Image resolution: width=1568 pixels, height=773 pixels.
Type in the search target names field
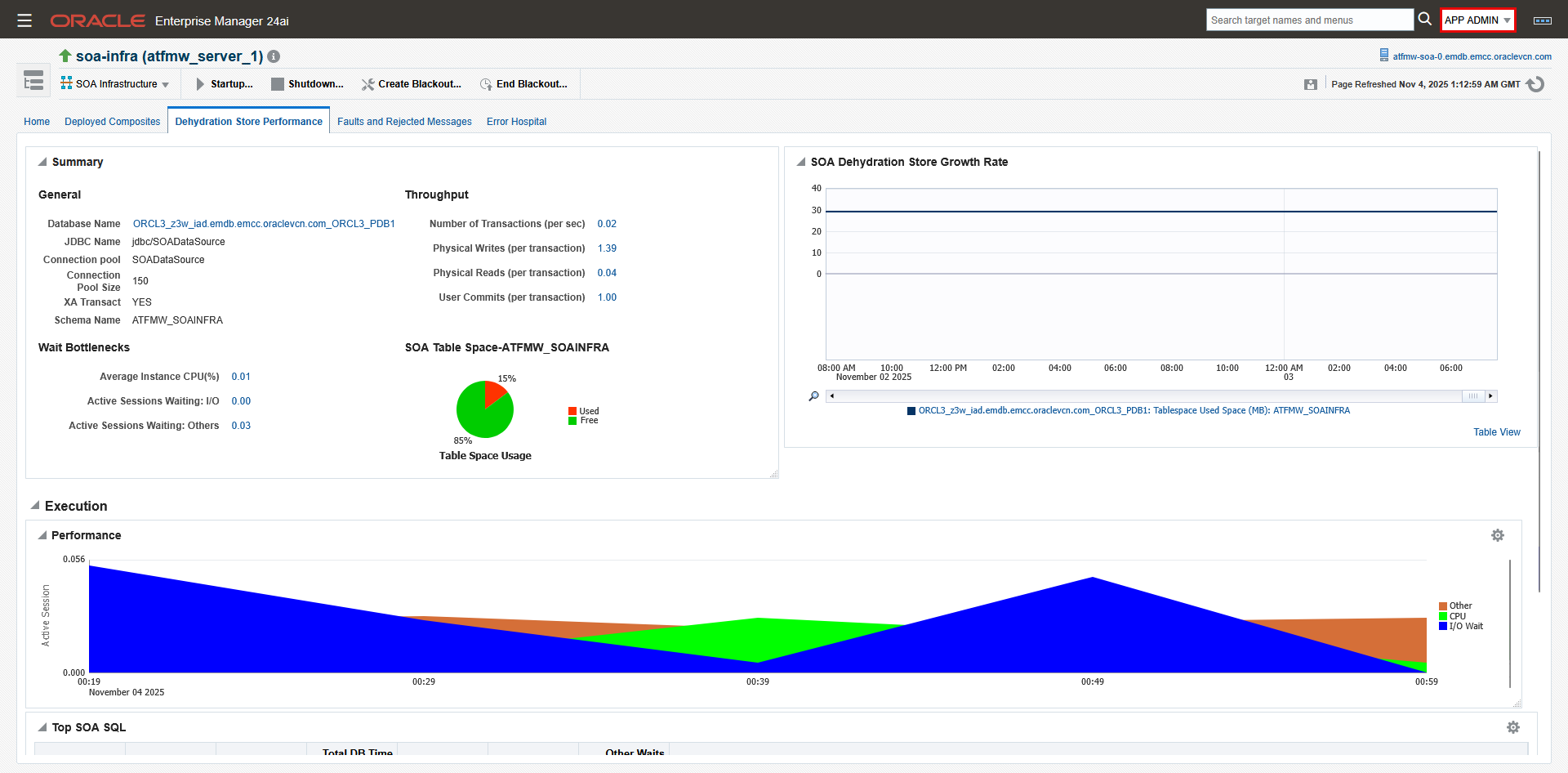(1308, 20)
